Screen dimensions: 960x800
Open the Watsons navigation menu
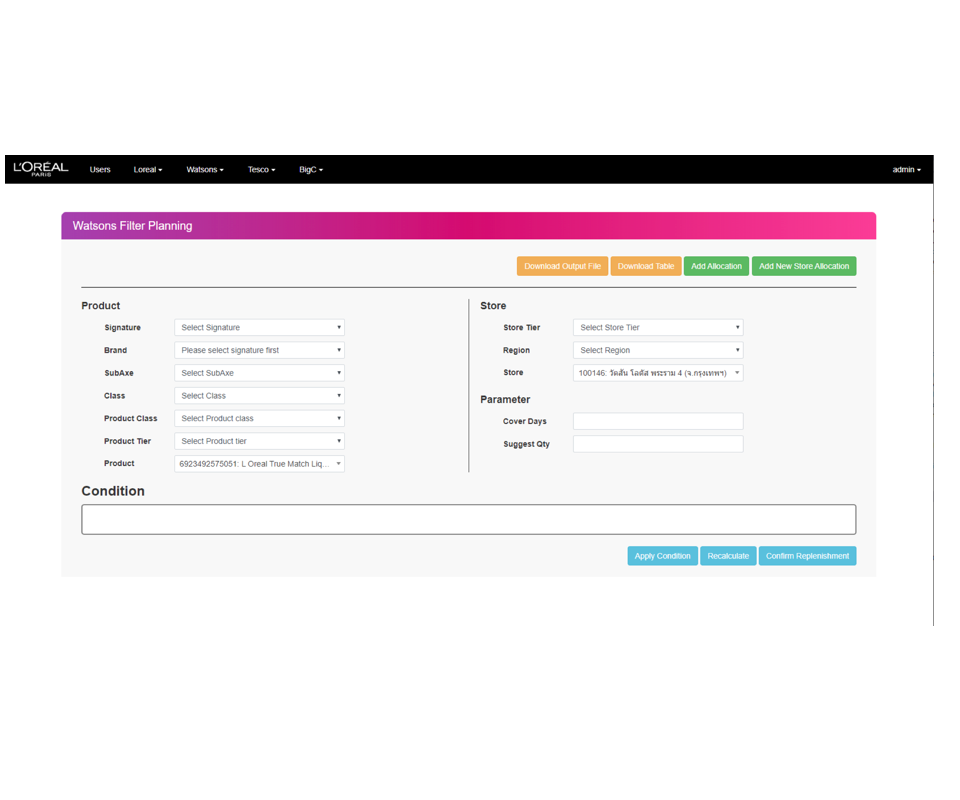pos(205,170)
